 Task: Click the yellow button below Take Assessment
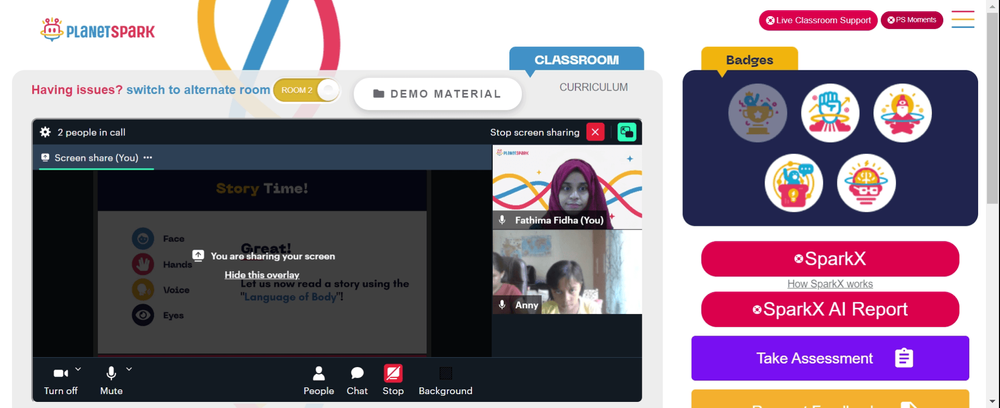pyautogui.click(x=830, y=399)
